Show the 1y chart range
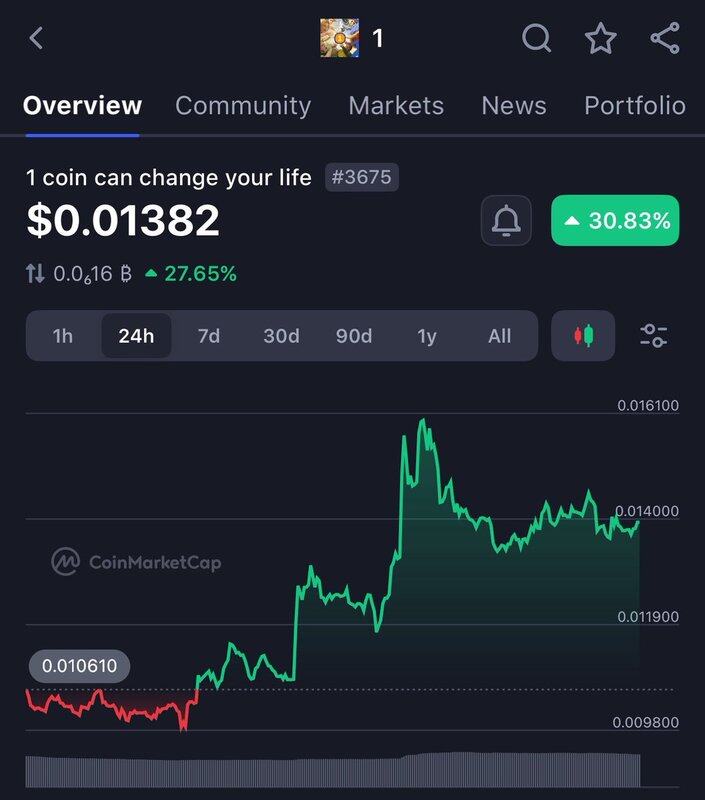Image resolution: width=705 pixels, height=800 pixels. pos(427,336)
